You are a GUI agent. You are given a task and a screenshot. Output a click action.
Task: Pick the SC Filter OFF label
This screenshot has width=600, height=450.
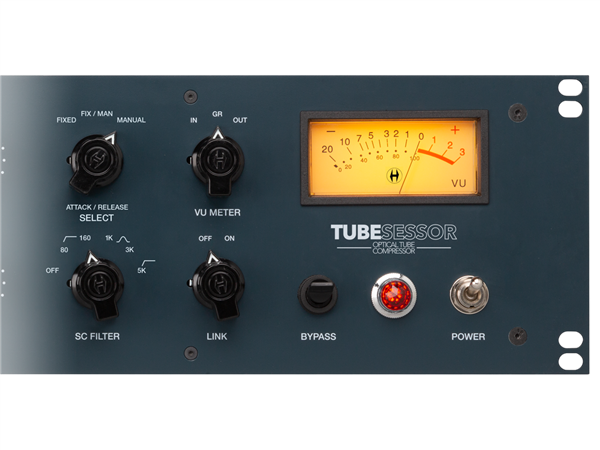tap(52, 271)
